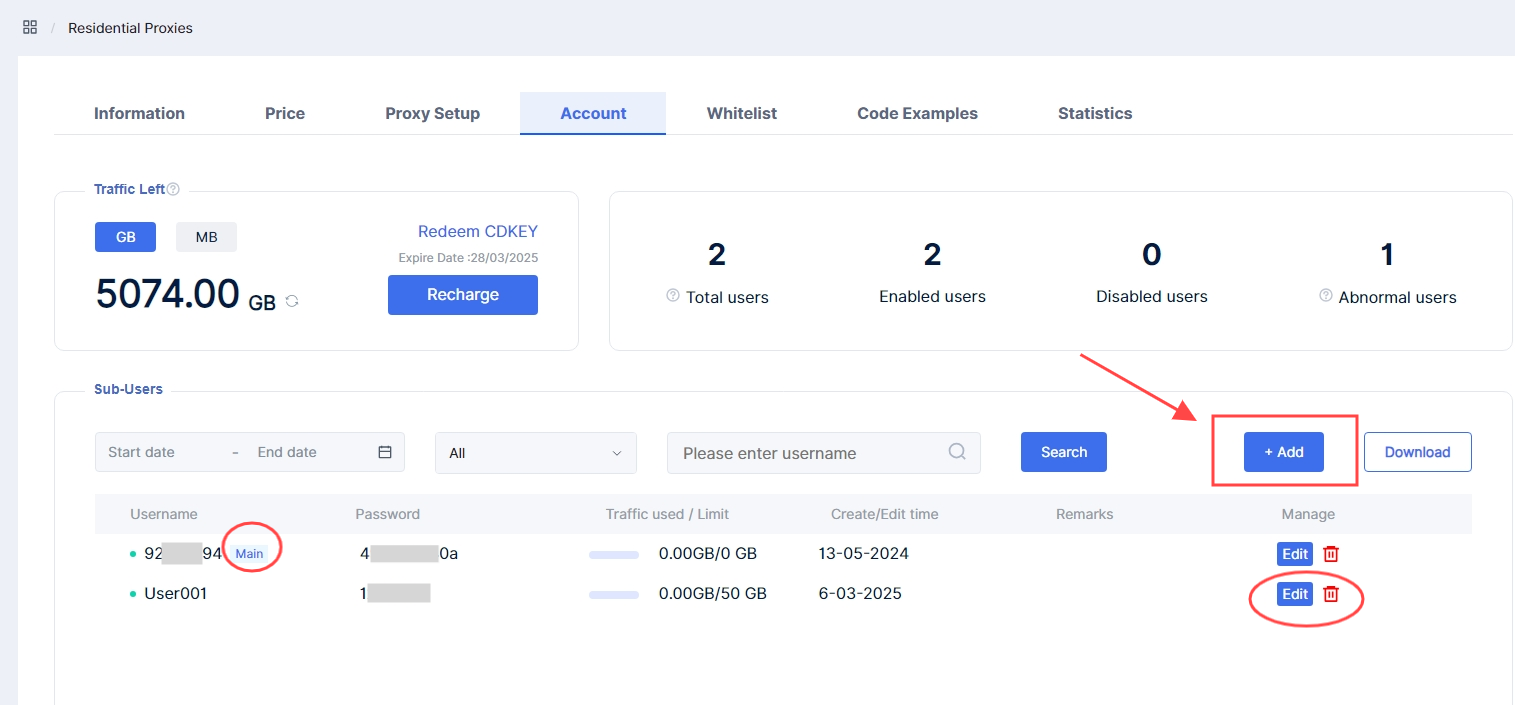Viewport: 1515px width, 705px height.
Task: Open the Whitelist tab
Action: click(741, 113)
